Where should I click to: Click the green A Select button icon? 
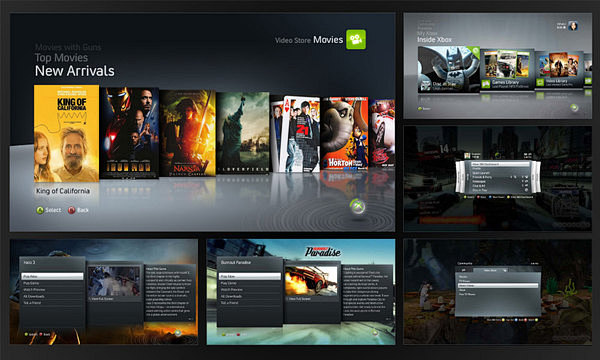(x=40, y=210)
